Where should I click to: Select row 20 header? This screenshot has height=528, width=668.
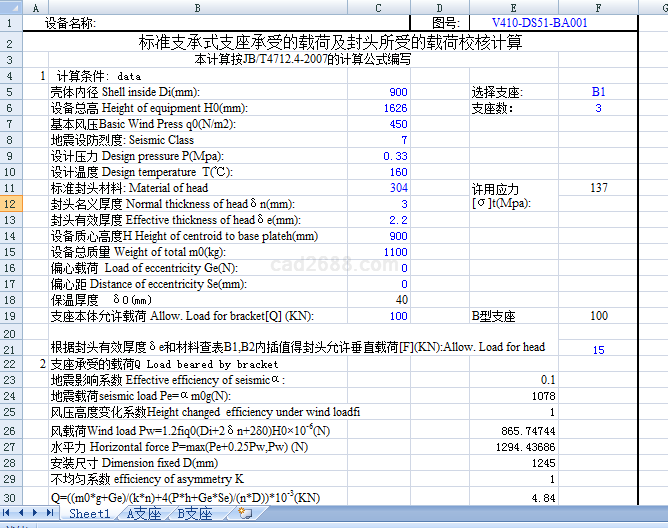pyautogui.click(x=9, y=331)
